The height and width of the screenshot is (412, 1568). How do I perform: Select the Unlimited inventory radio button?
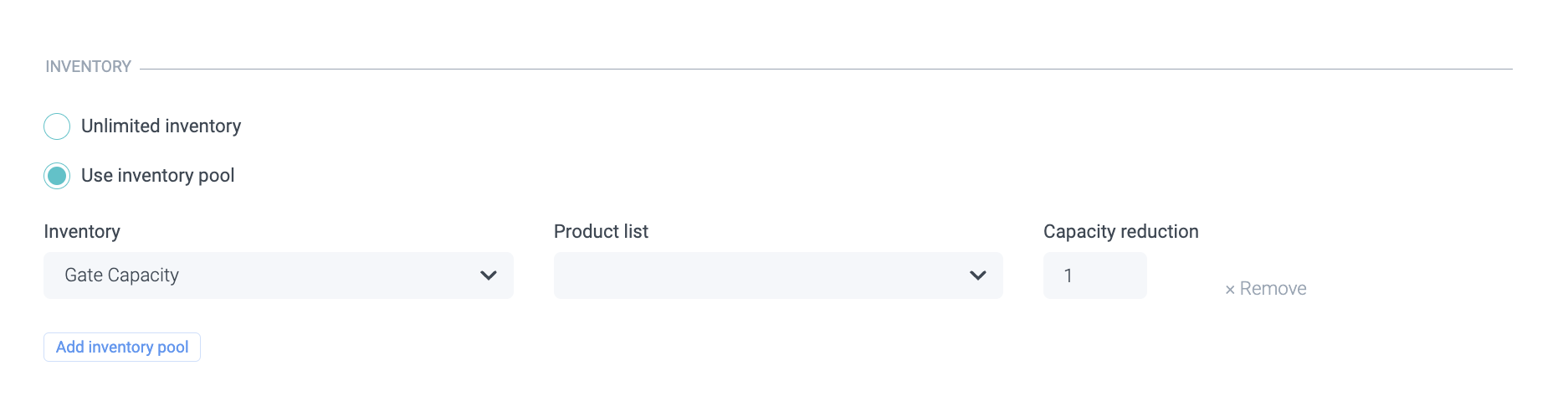57,126
